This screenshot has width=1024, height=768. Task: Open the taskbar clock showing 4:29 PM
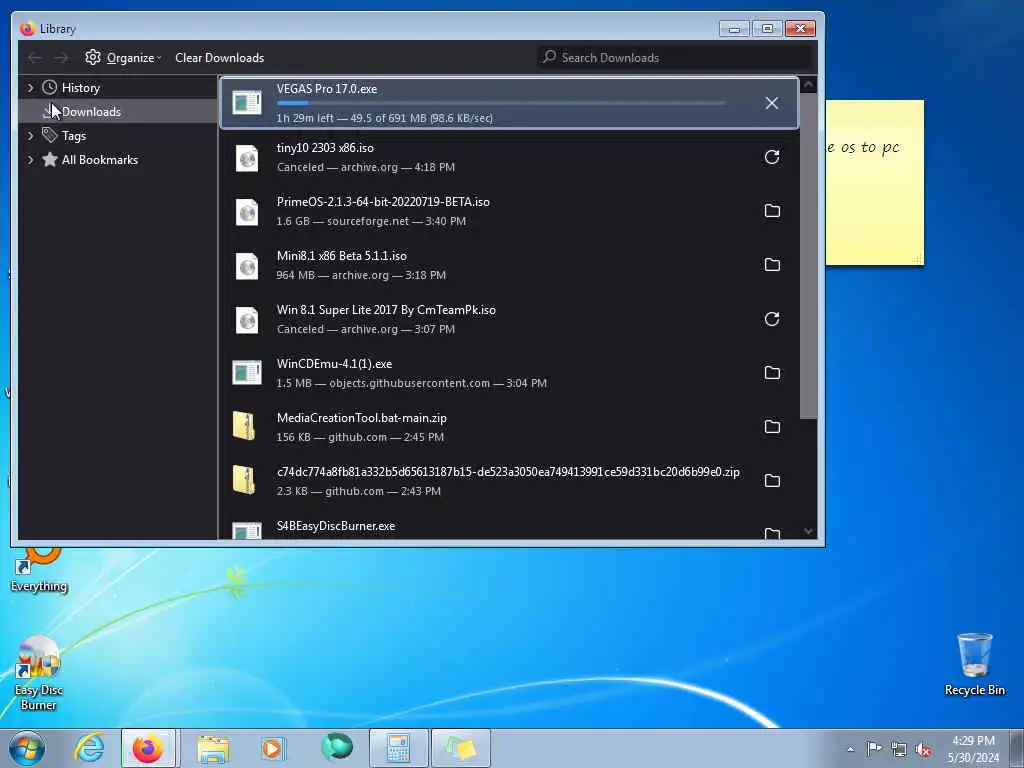[x=973, y=748]
